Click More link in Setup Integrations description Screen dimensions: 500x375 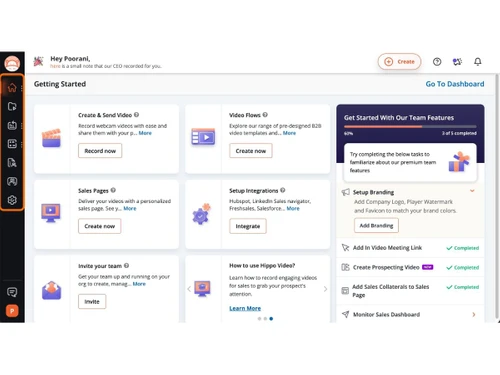(x=293, y=208)
